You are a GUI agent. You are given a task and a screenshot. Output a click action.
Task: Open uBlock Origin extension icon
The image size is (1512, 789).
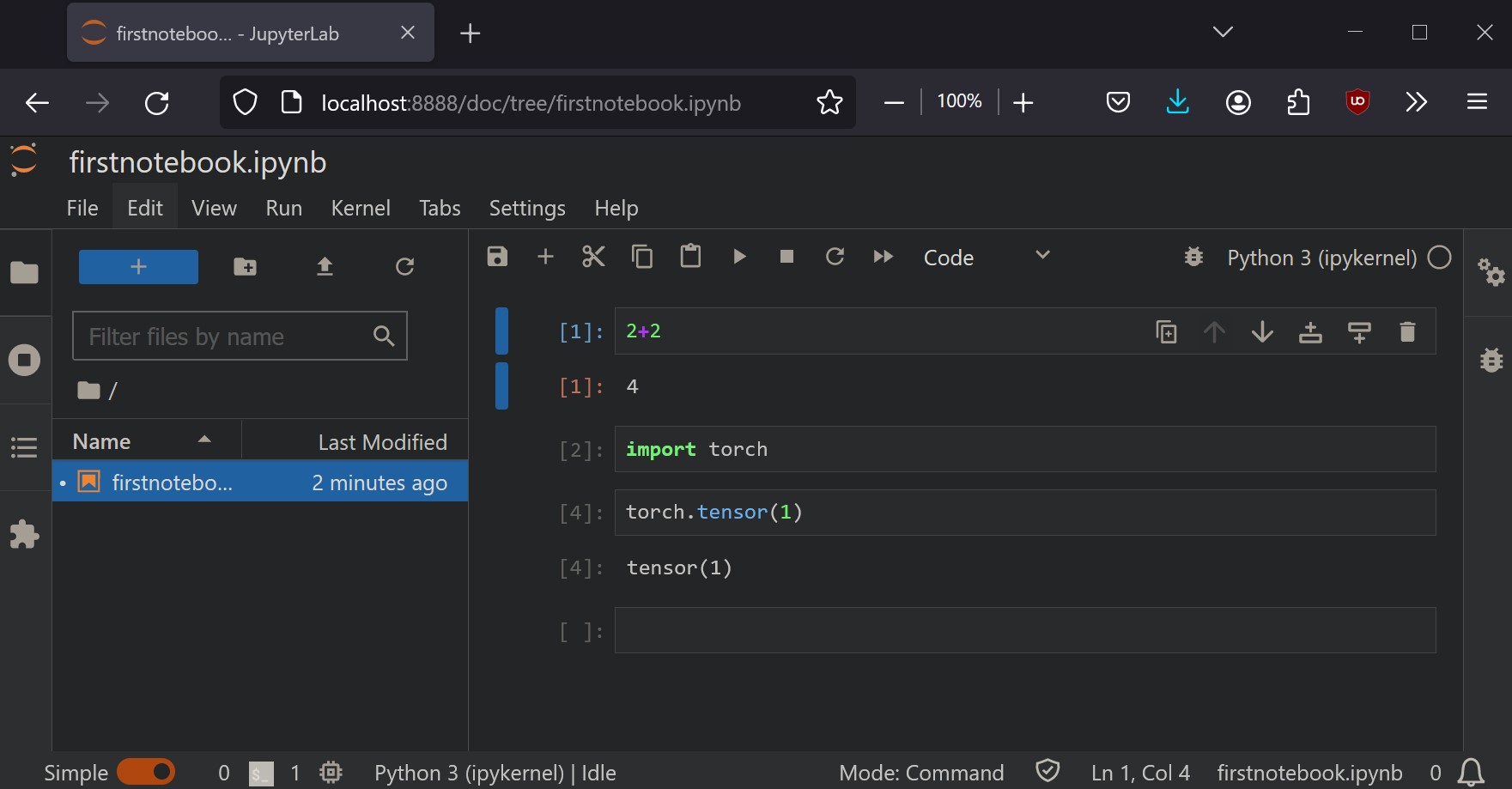point(1357,102)
